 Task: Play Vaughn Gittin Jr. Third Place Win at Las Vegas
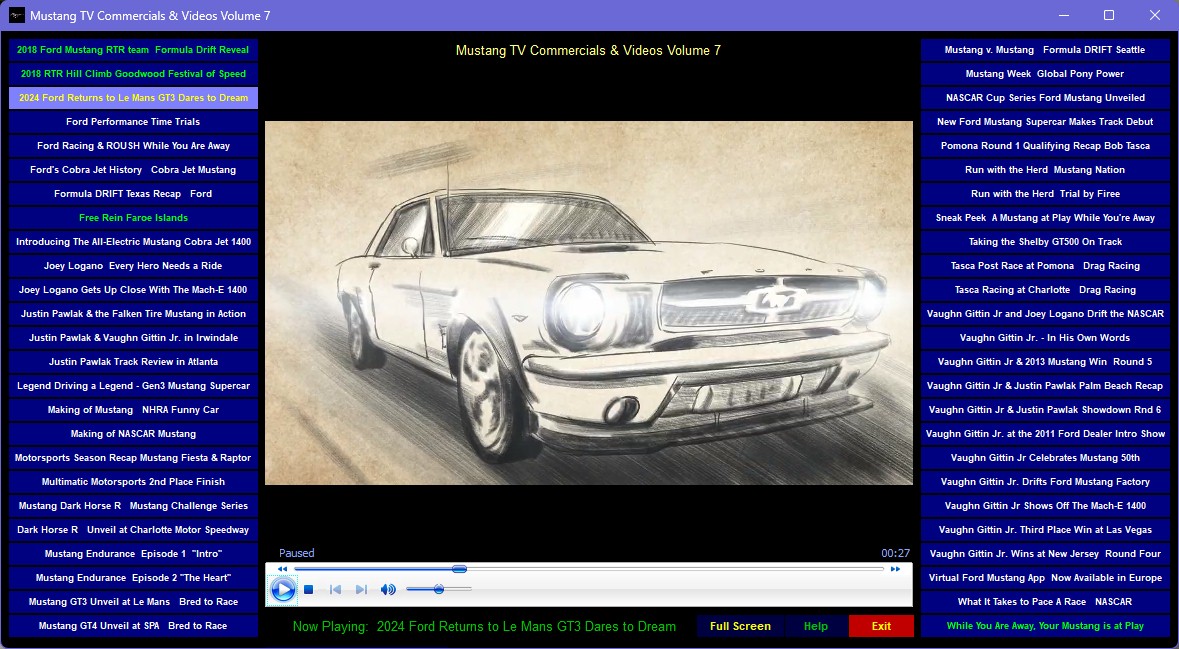coord(1045,530)
